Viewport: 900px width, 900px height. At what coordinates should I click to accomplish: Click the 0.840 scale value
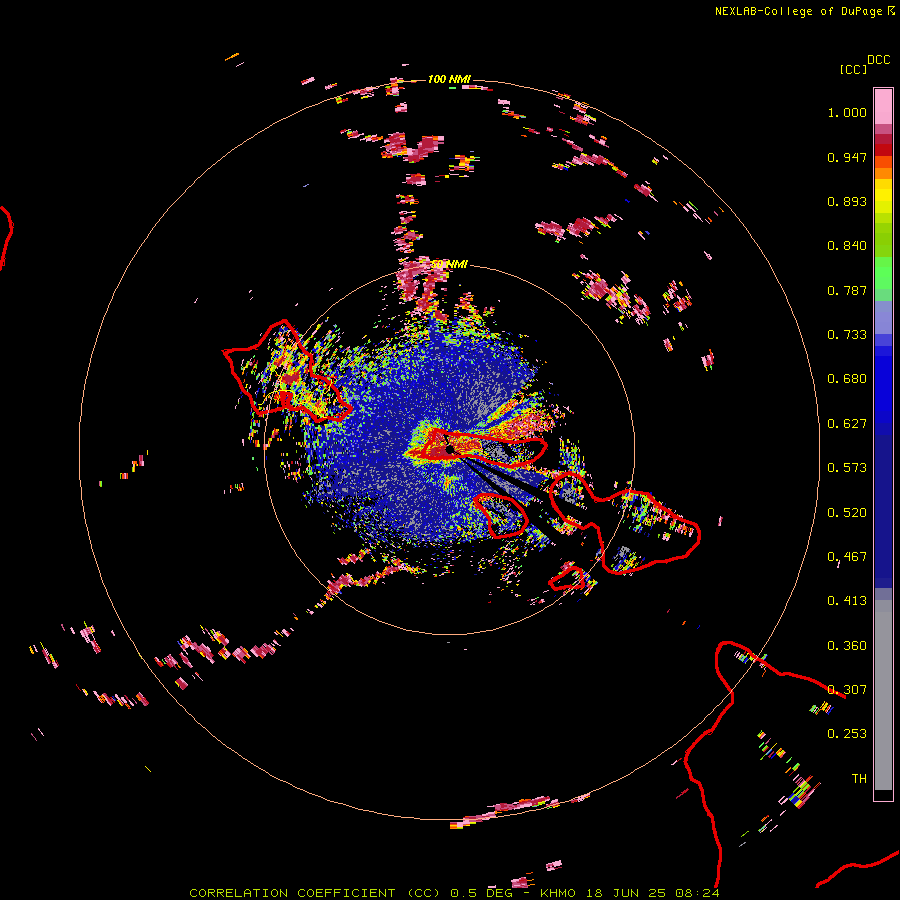click(847, 246)
